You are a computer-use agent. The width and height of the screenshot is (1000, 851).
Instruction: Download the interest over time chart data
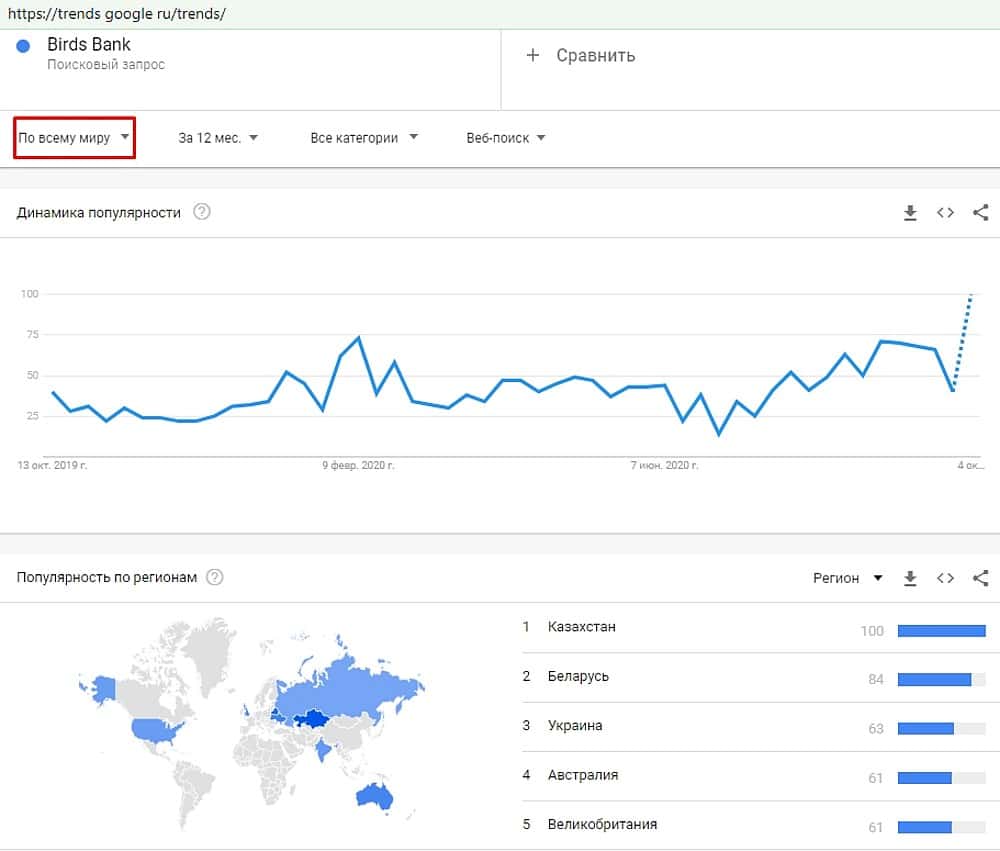910,212
